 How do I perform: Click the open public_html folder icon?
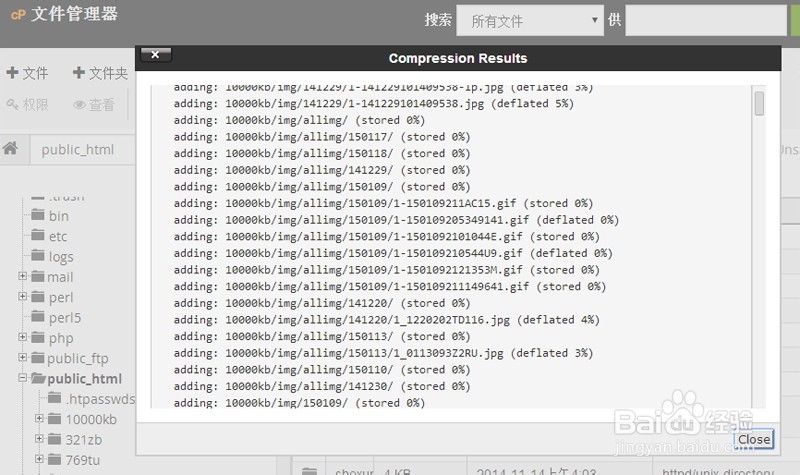[x=38, y=378]
